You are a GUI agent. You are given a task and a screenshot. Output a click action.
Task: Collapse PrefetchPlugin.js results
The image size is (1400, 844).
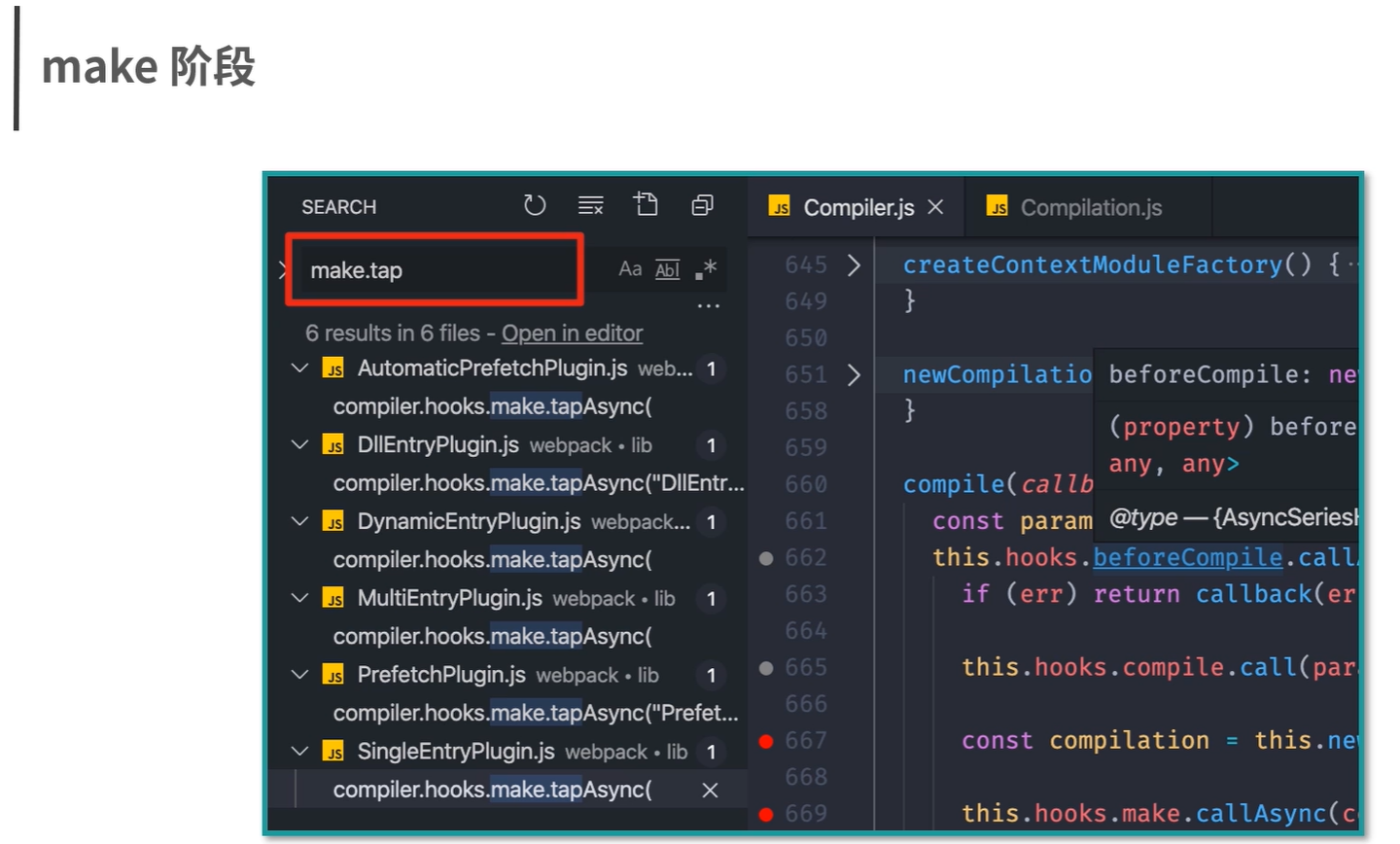(x=299, y=675)
